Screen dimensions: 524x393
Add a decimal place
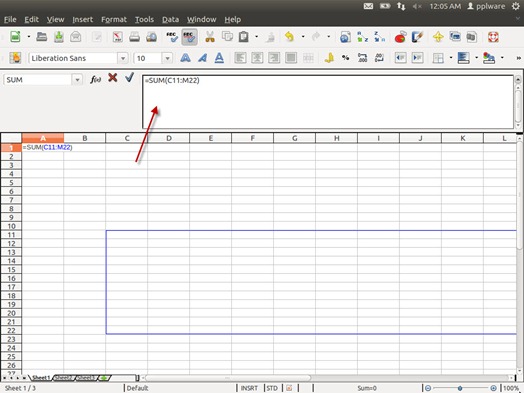(x=363, y=58)
